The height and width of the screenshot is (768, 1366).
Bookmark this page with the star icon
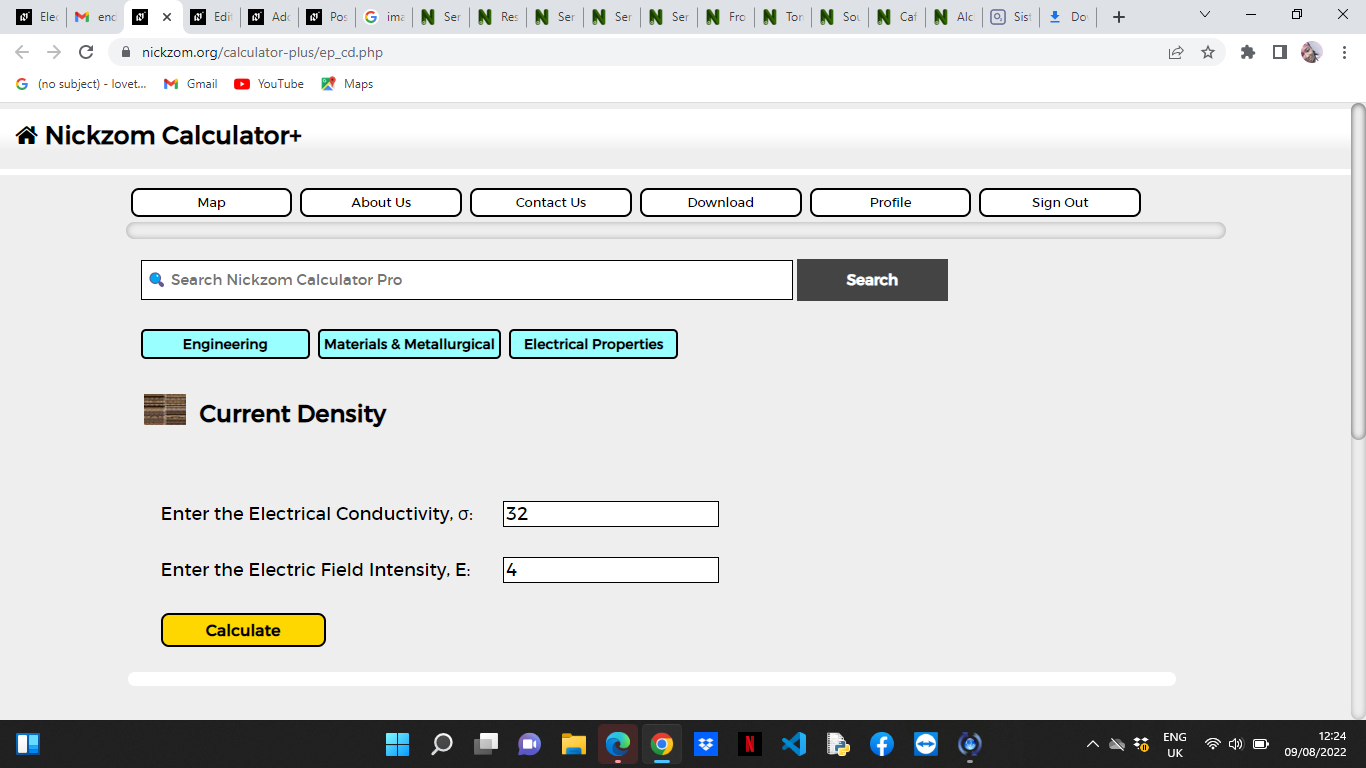click(1208, 52)
